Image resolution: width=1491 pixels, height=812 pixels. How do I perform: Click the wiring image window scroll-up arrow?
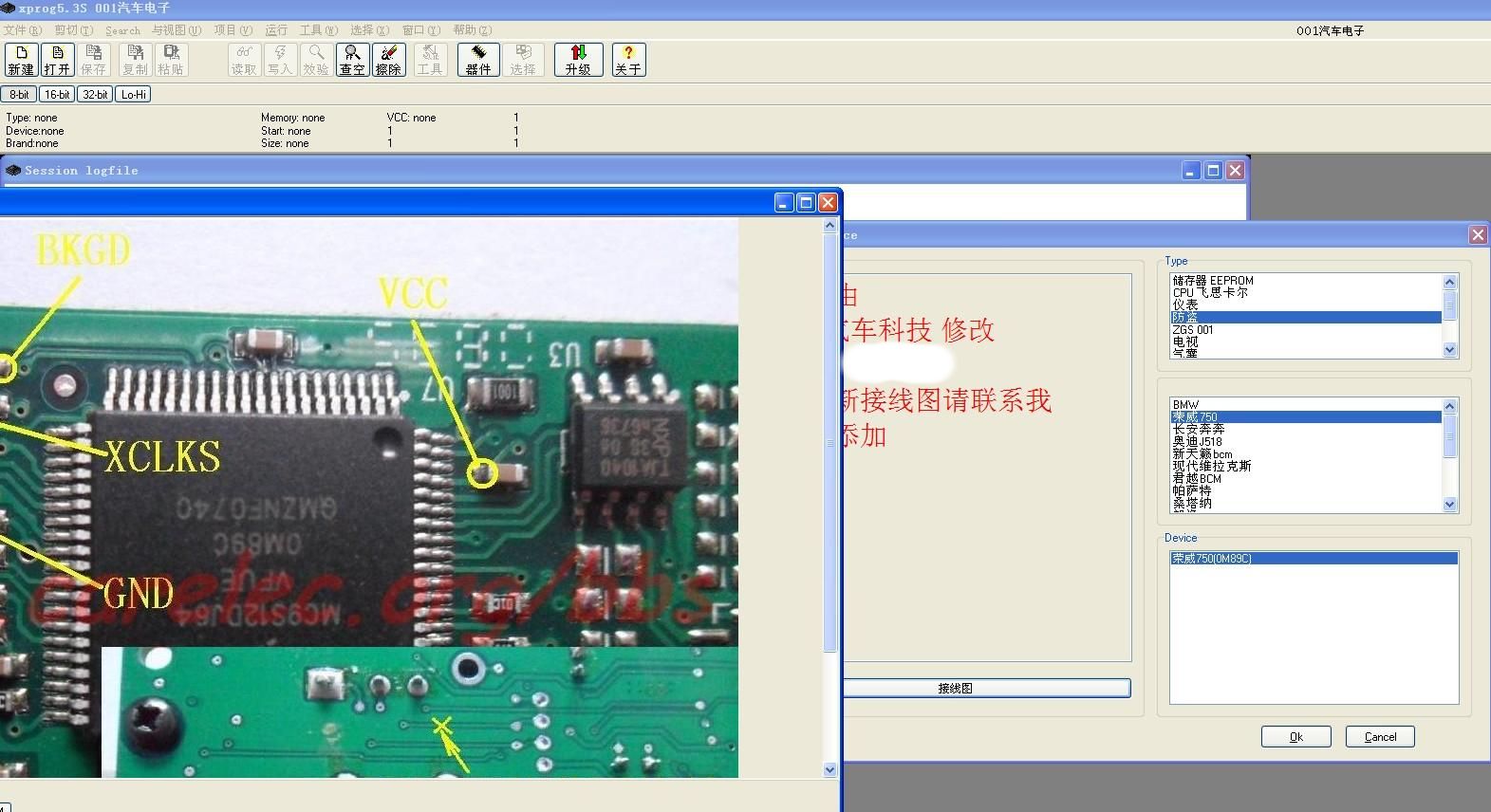point(830,226)
